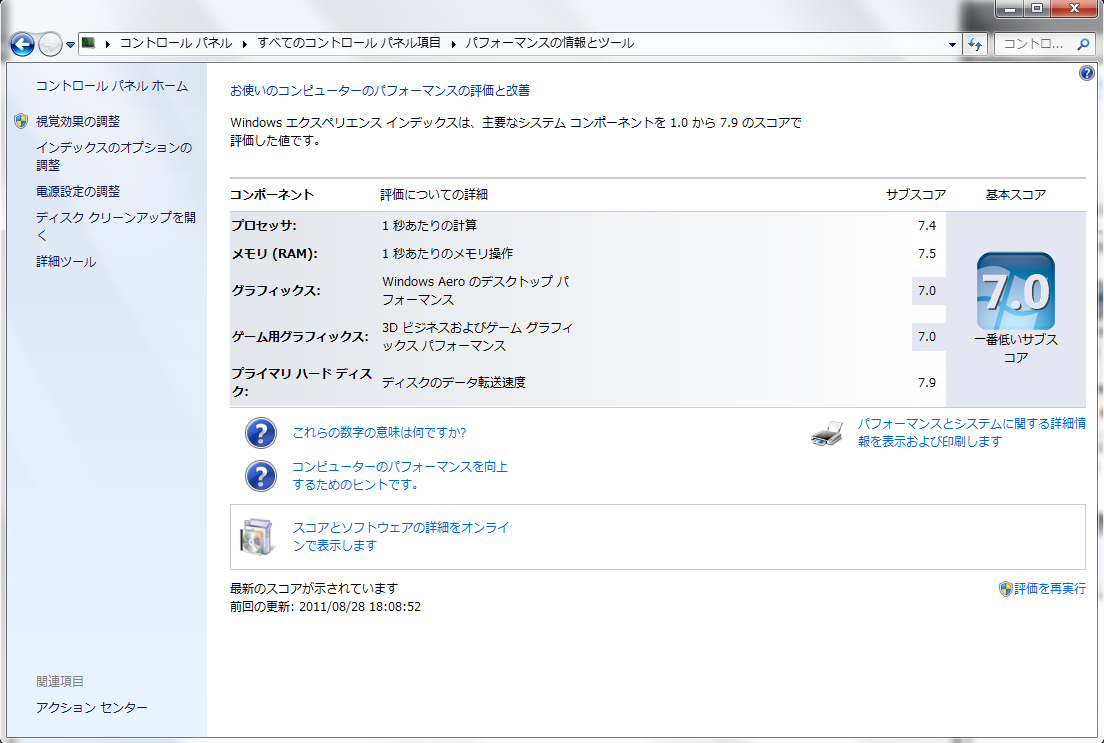Click question icon beside performance hints link
1104x743 pixels.
coord(261,476)
